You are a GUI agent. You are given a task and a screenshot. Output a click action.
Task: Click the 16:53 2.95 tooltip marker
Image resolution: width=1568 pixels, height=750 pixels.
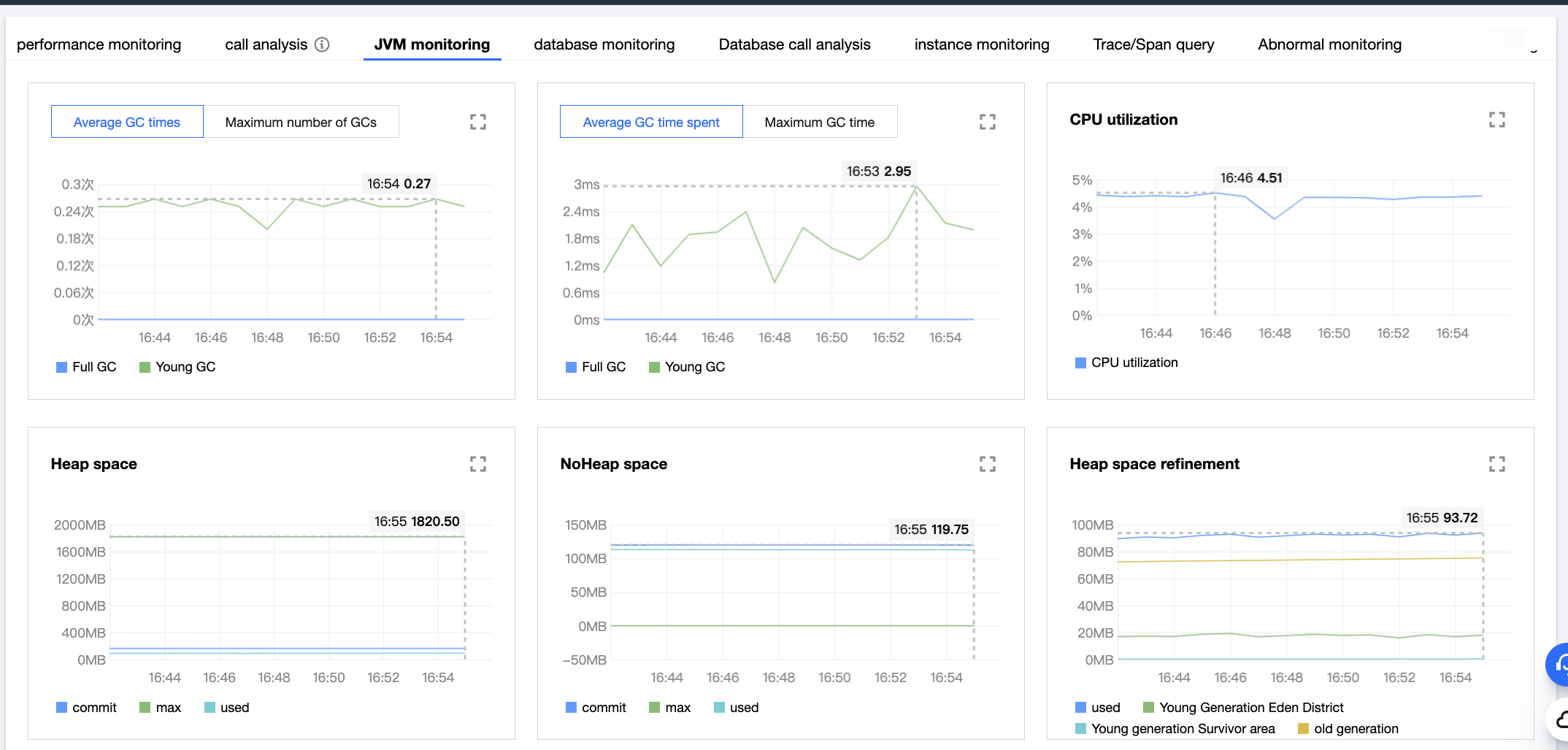[879, 171]
